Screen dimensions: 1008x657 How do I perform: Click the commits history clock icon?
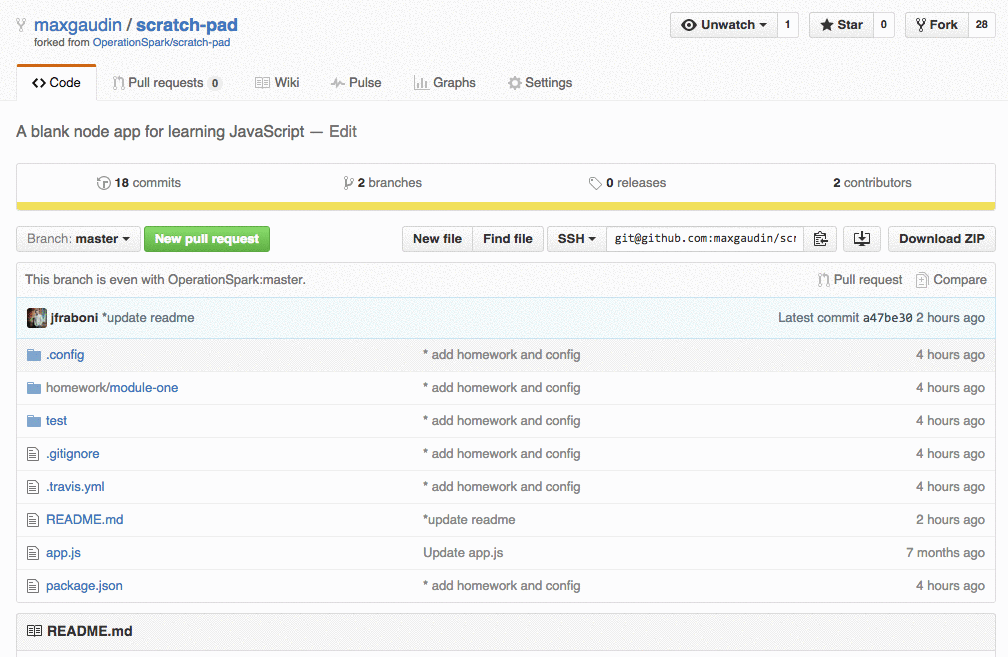point(104,183)
